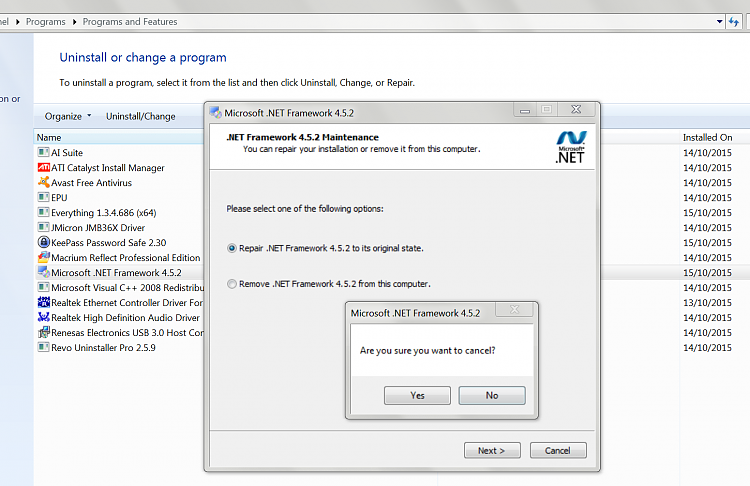Image resolution: width=750 pixels, height=486 pixels.
Task: Open the Organize dropdown menu
Action: point(67,116)
